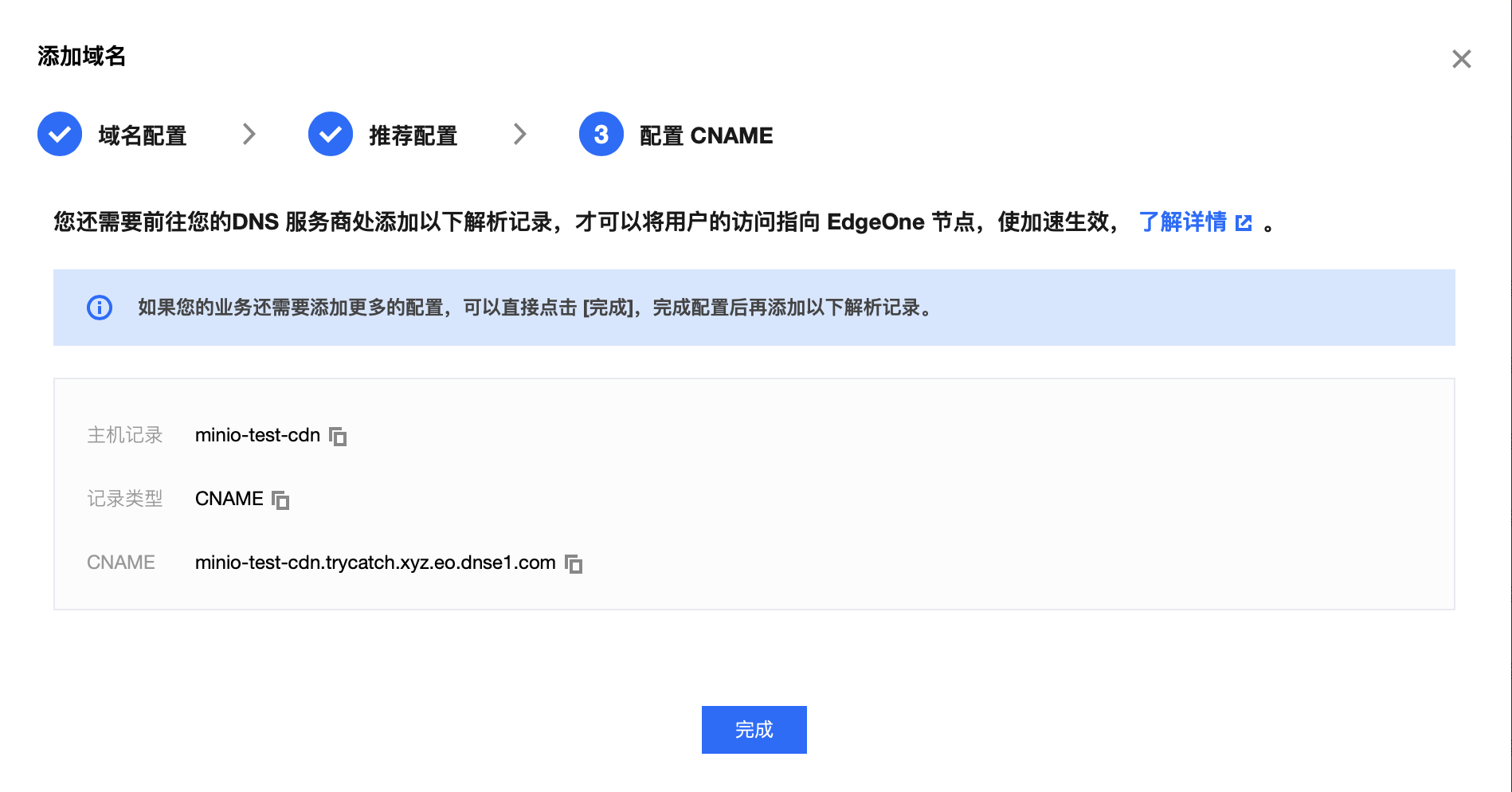This screenshot has height=792, width=1512.
Task: Click the info icon in the blue notice
Action: tap(98, 308)
